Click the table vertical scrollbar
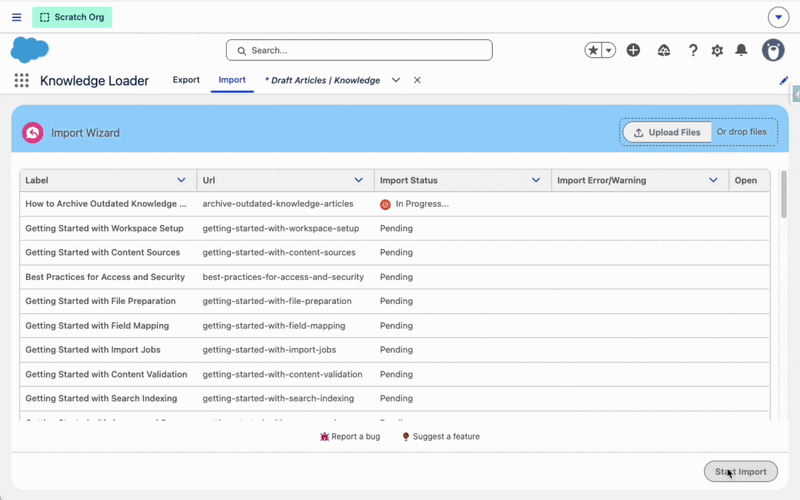This screenshot has width=800, height=500. pyautogui.click(x=784, y=194)
